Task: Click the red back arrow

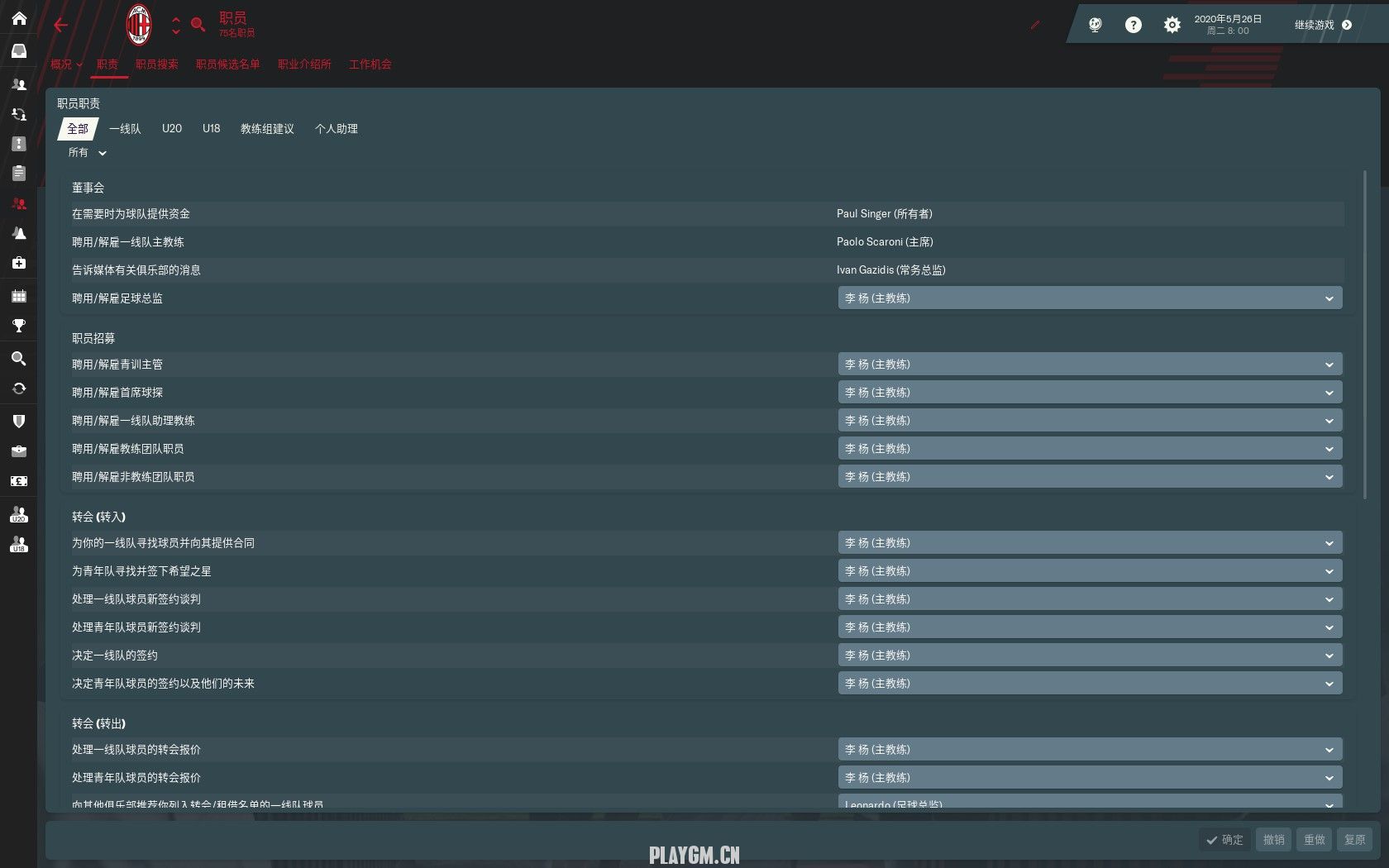Action: (x=60, y=25)
